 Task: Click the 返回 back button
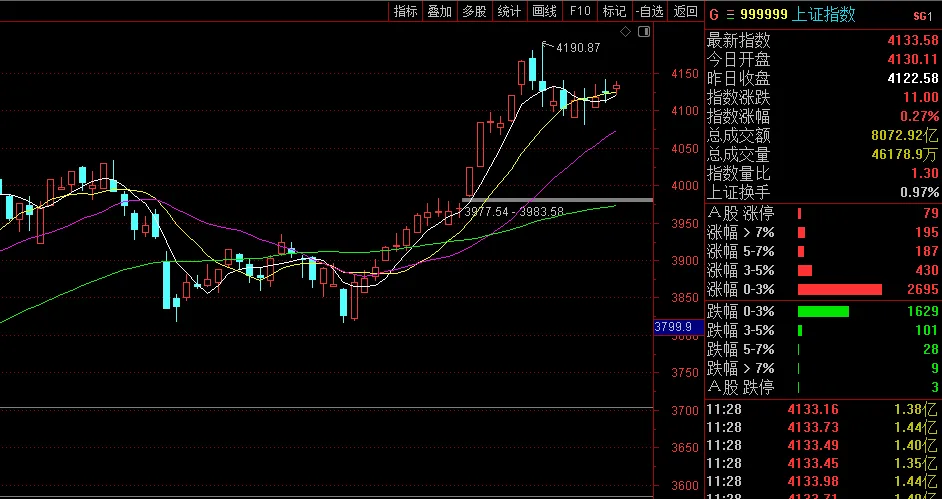685,11
